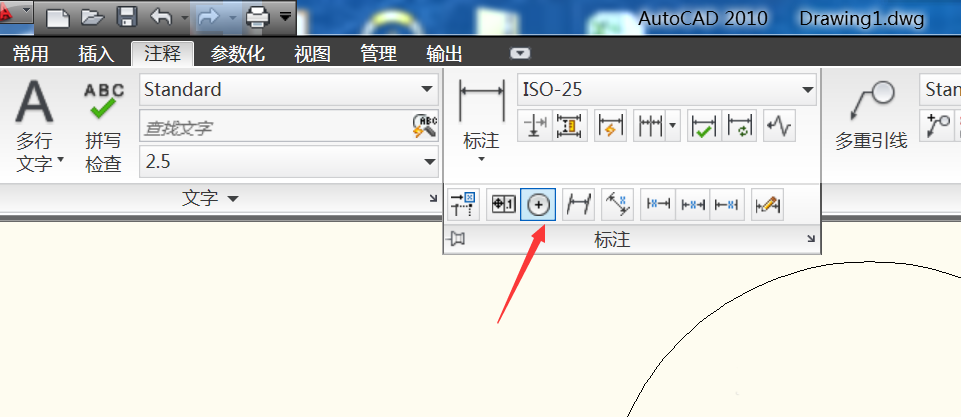Click the Undo arrow icon
This screenshot has height=417, width=961.
pos(161,17)
